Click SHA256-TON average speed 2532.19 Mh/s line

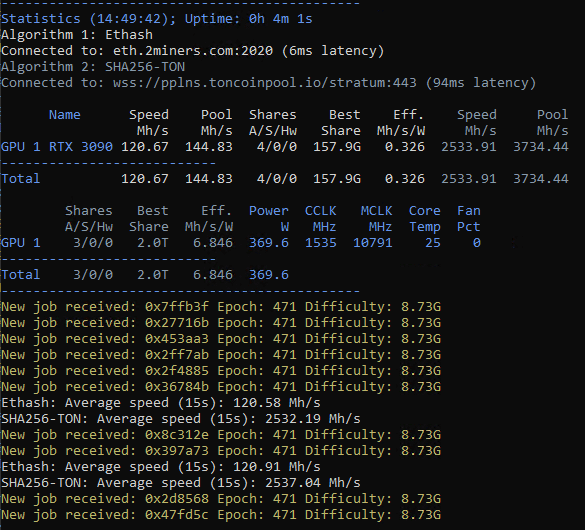(181, 419)
